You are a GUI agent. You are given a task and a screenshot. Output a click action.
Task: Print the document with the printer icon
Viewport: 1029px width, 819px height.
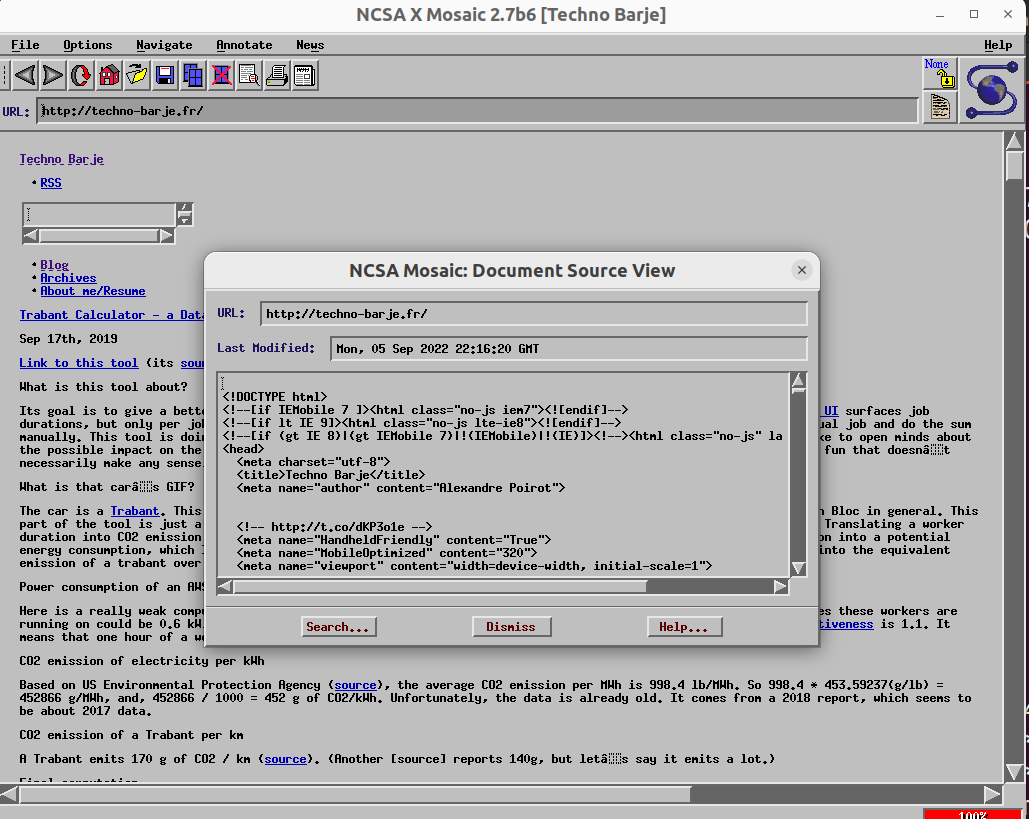(278, 75)
